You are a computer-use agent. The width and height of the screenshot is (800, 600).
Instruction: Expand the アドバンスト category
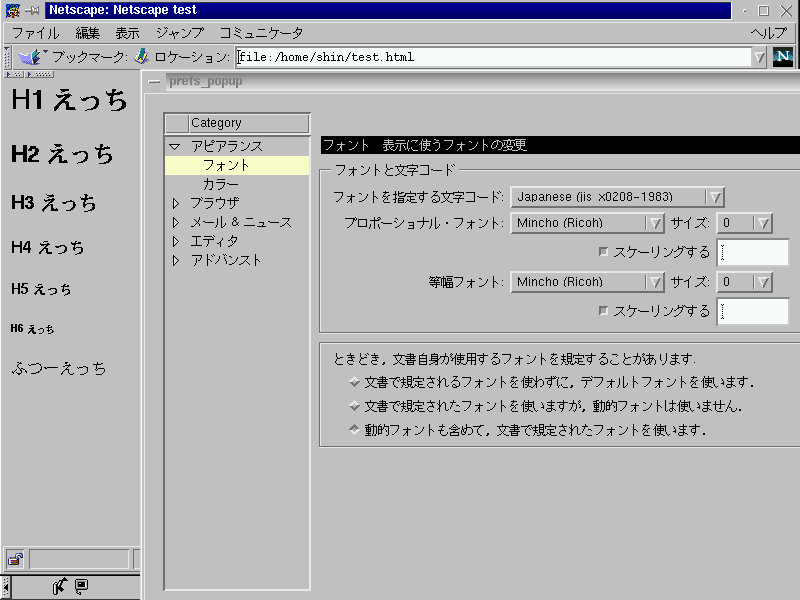(x=176, y=261)
